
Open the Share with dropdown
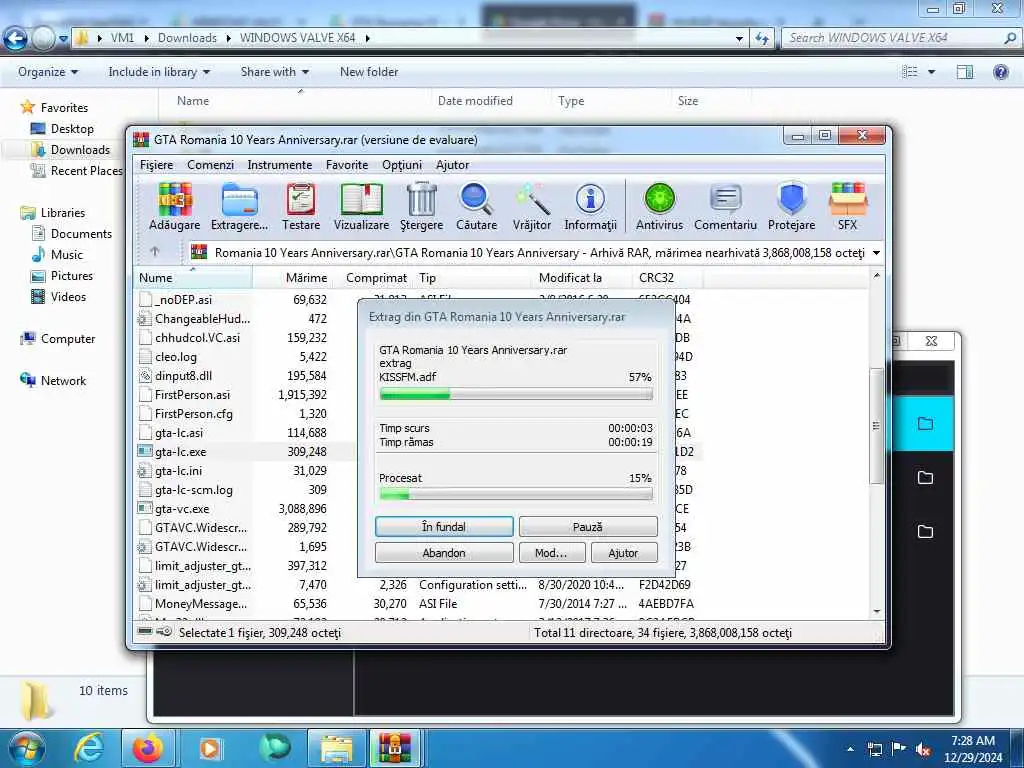(274, 72)
